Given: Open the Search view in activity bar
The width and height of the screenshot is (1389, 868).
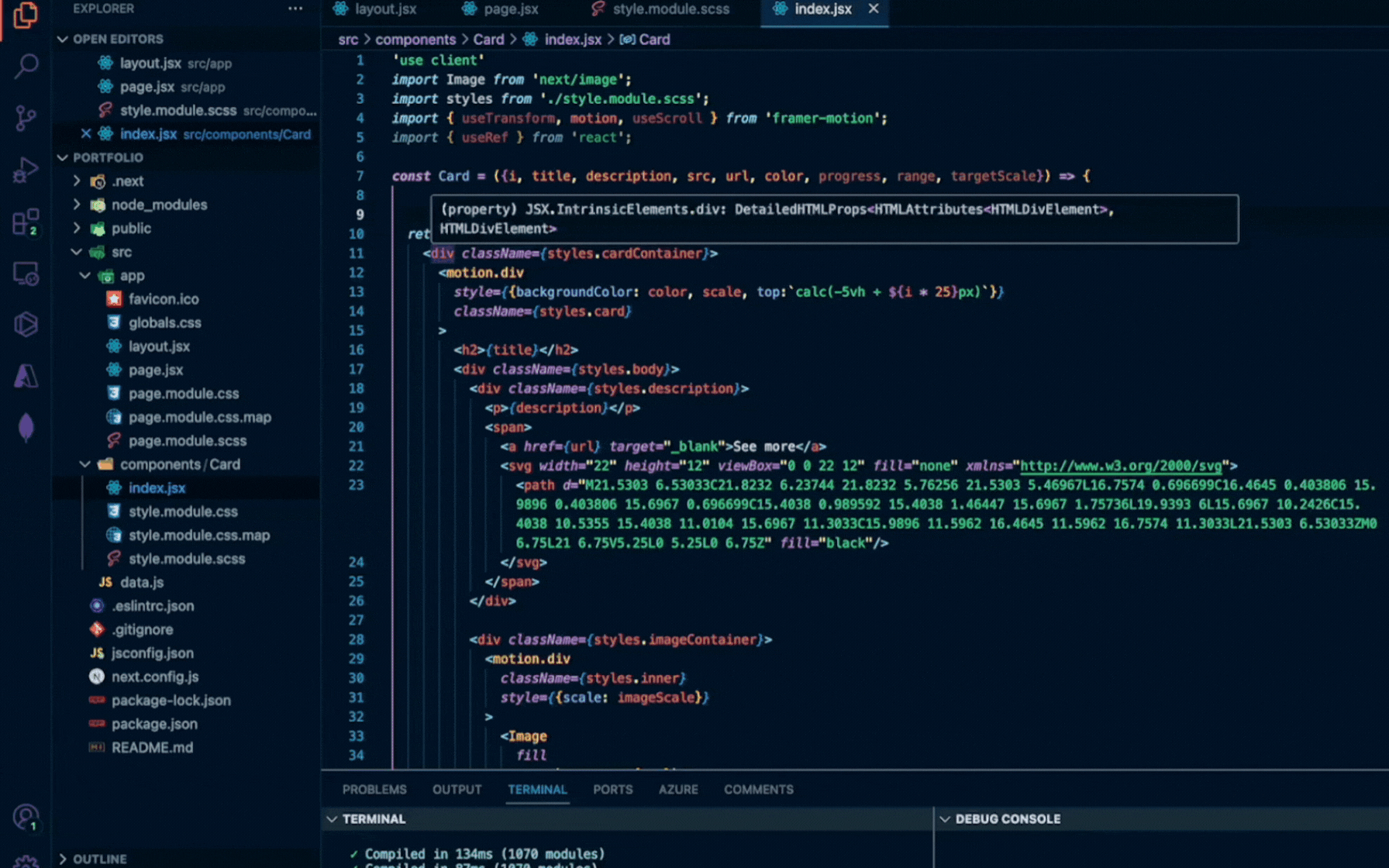Looking at the screenshot, I should pyautogui.click(x=26, y=67).
